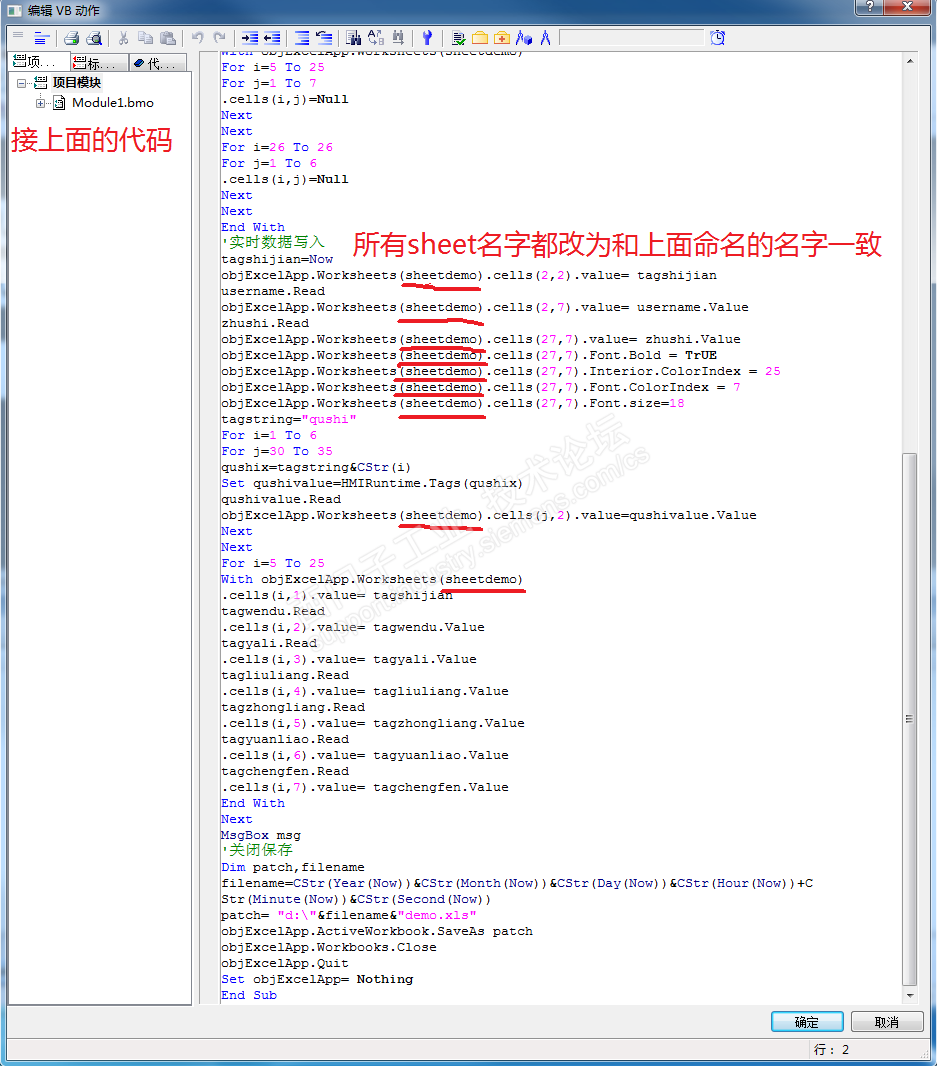937x1066 pixels.
Task: Click the 'username.Read' line
Action: point(273,291)
